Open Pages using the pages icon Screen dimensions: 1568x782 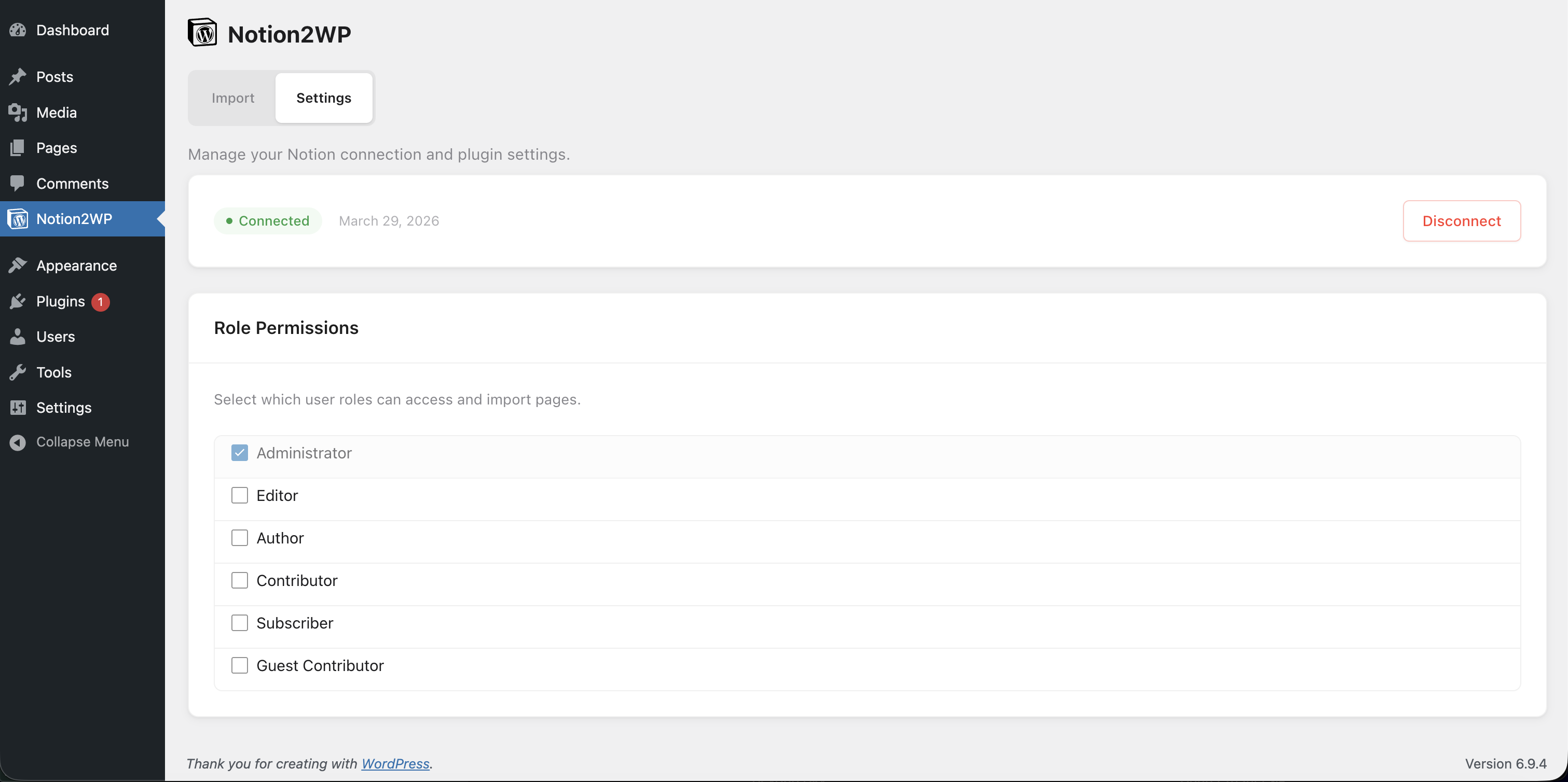(x=18, y=147)
